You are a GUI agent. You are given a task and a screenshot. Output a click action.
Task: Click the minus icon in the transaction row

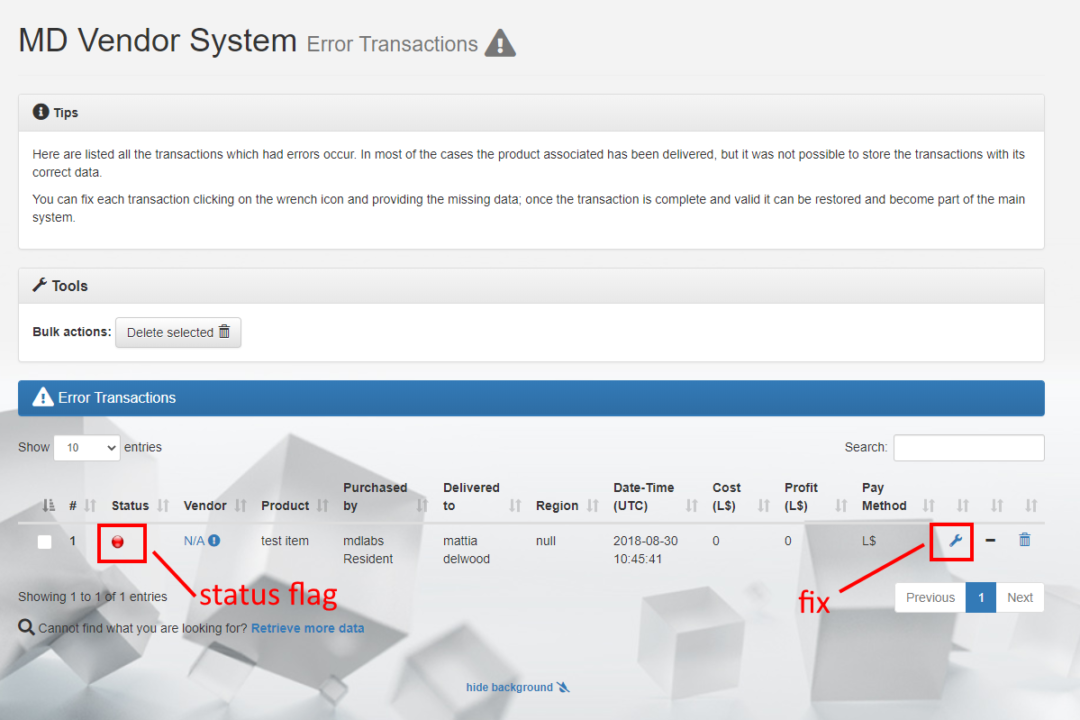coord(990,540)
